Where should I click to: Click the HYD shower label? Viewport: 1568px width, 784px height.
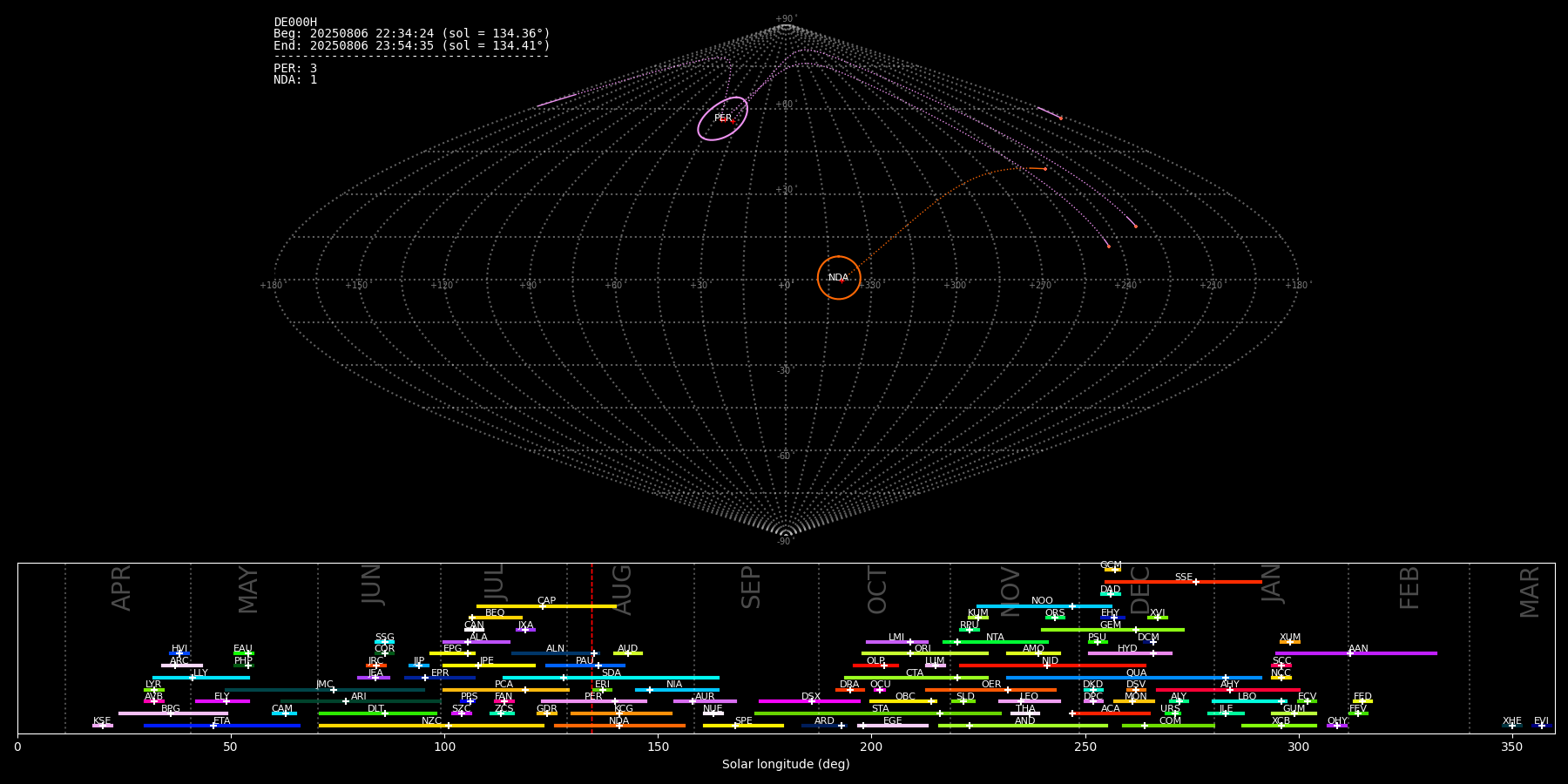click(1127, 649)
